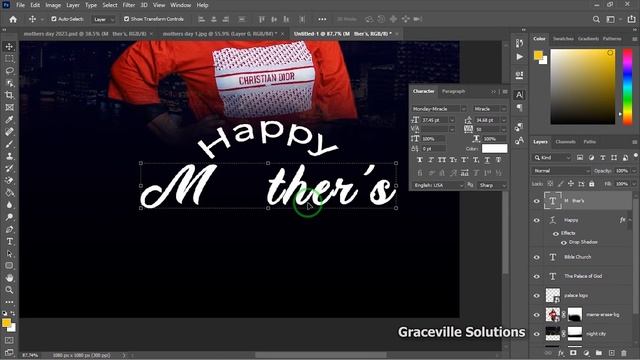Hide the Happy text layer
Image resolution: width=640 pixels, height=360 pixels.
(x=536, y=220)
